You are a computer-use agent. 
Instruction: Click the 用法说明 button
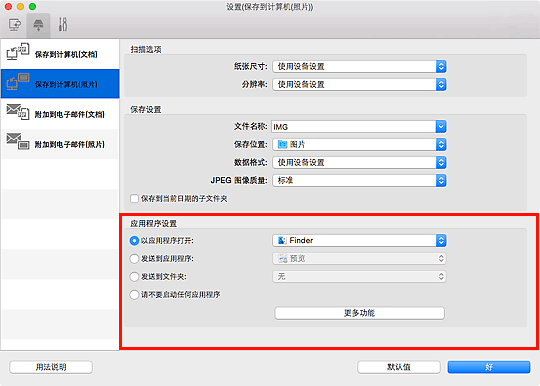(51, 367)
